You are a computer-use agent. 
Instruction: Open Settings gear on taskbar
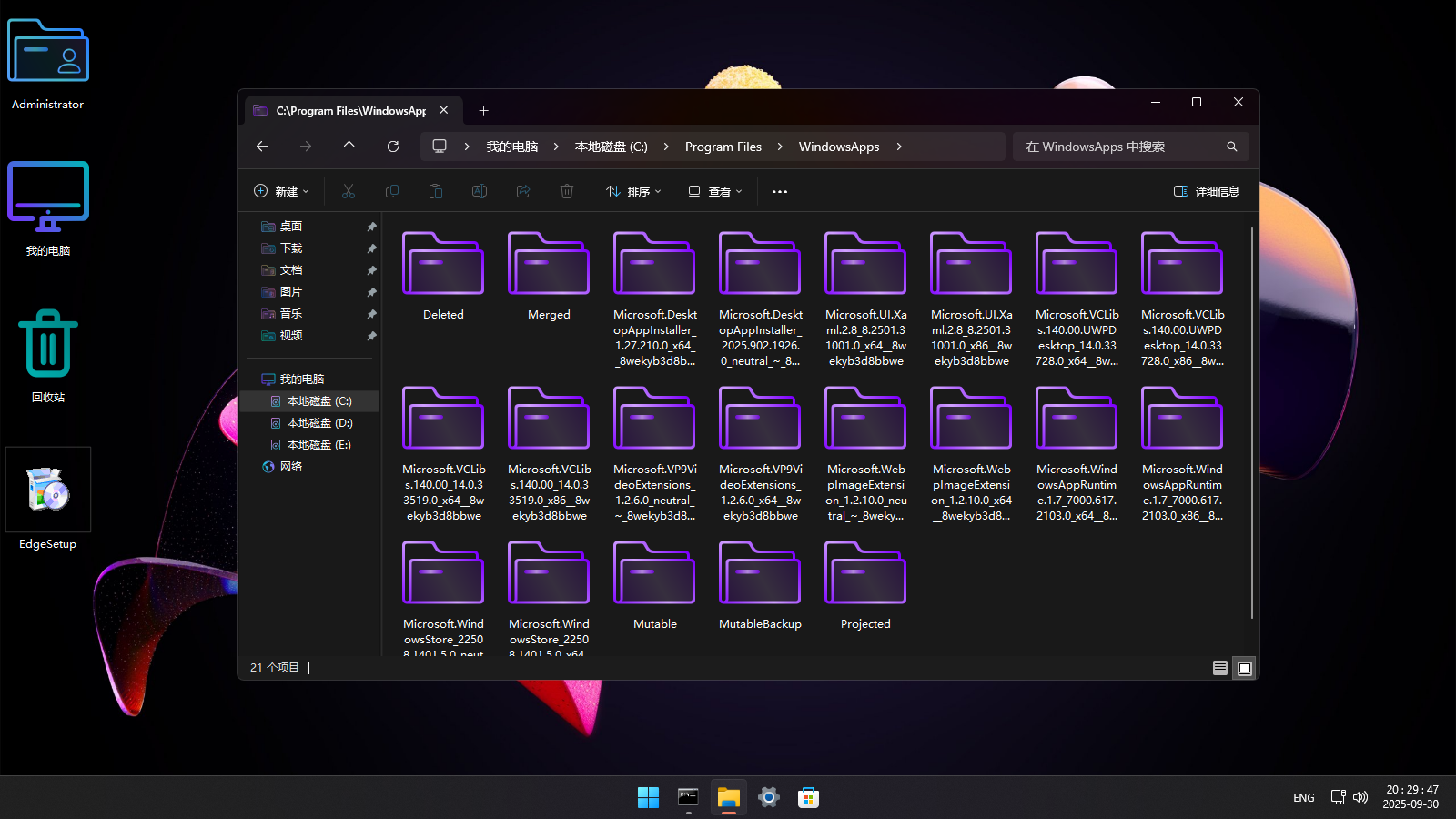pos(769,798)
